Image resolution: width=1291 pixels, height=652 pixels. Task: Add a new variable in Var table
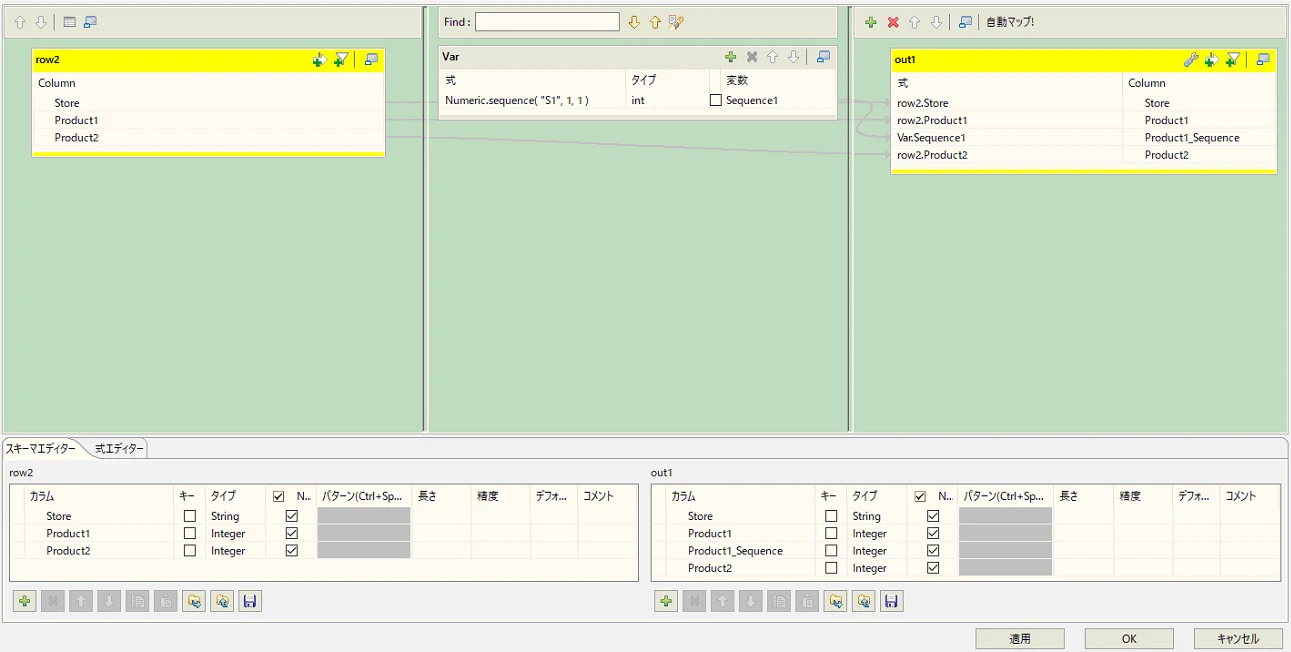pos(731,57)
